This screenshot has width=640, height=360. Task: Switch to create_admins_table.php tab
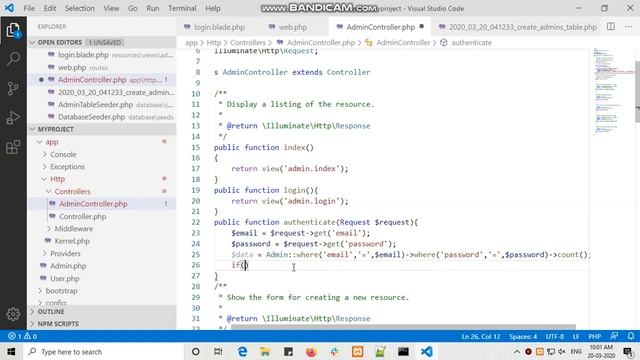[x=518, y=27]
